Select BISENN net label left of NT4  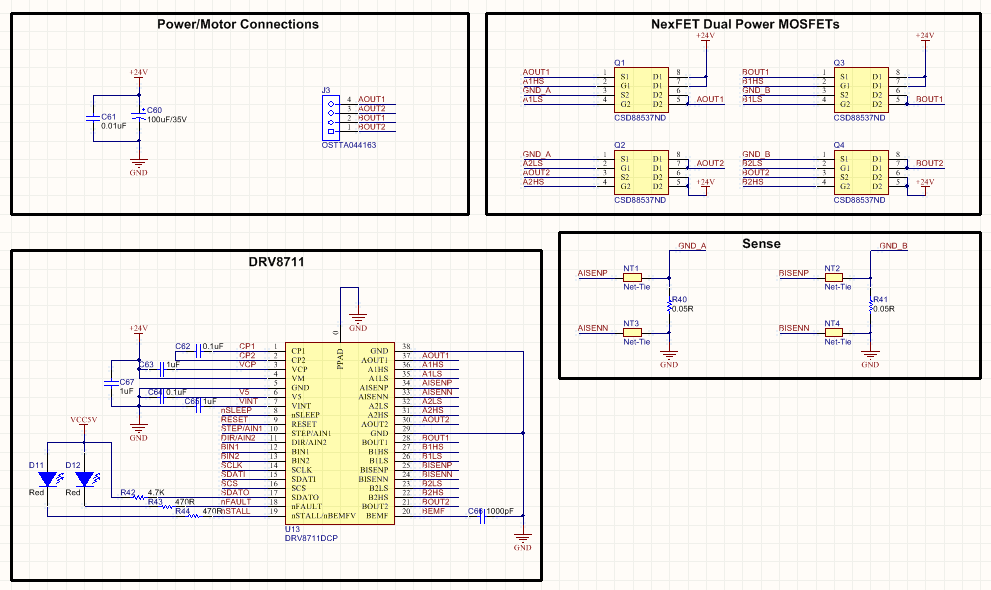click(794, 328)
